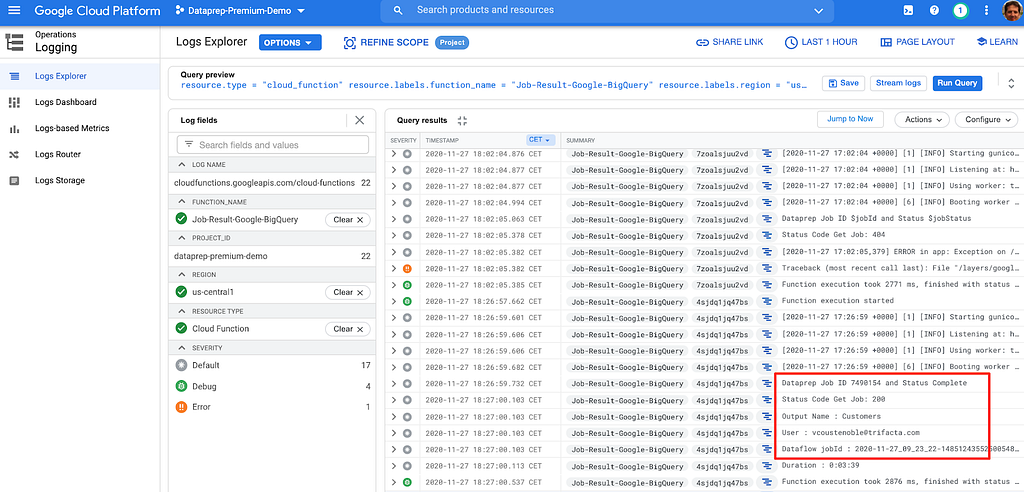This screenshot has height=492, width=1024.
Task: Collapse the FUNCTION_NAME section
Action: point(182,202)
